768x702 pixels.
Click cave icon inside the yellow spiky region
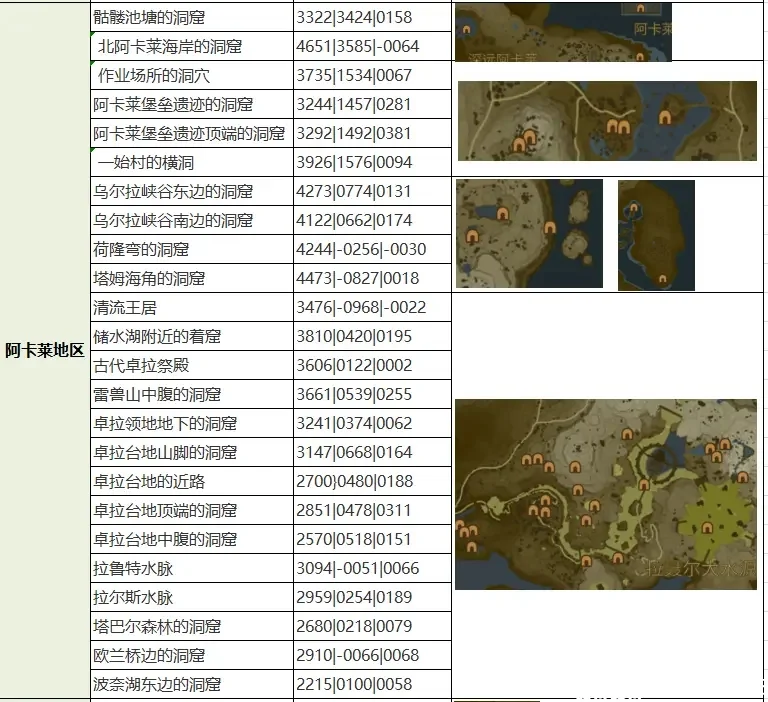[x=708, y=529]
